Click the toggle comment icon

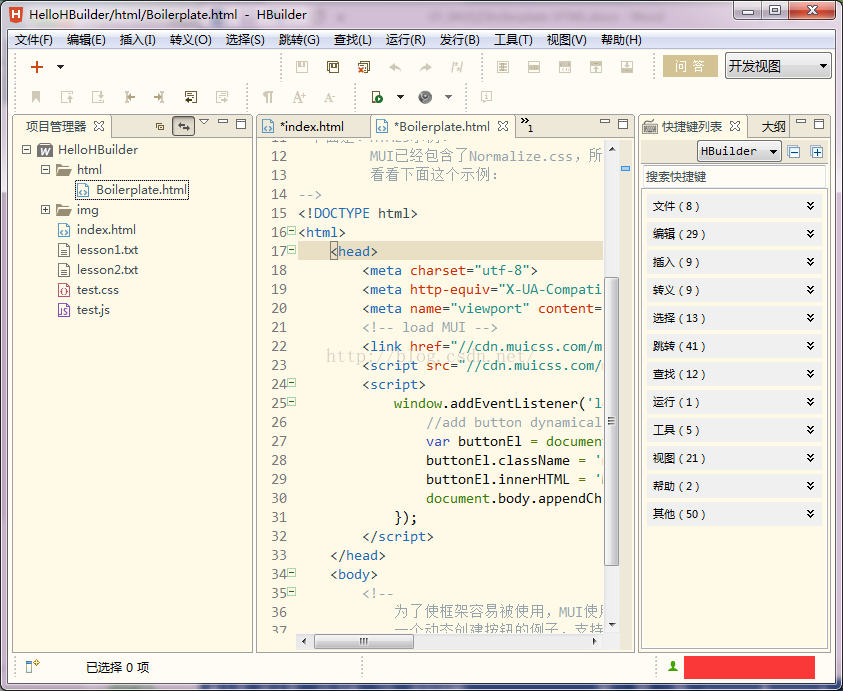(x=457, y=67)
